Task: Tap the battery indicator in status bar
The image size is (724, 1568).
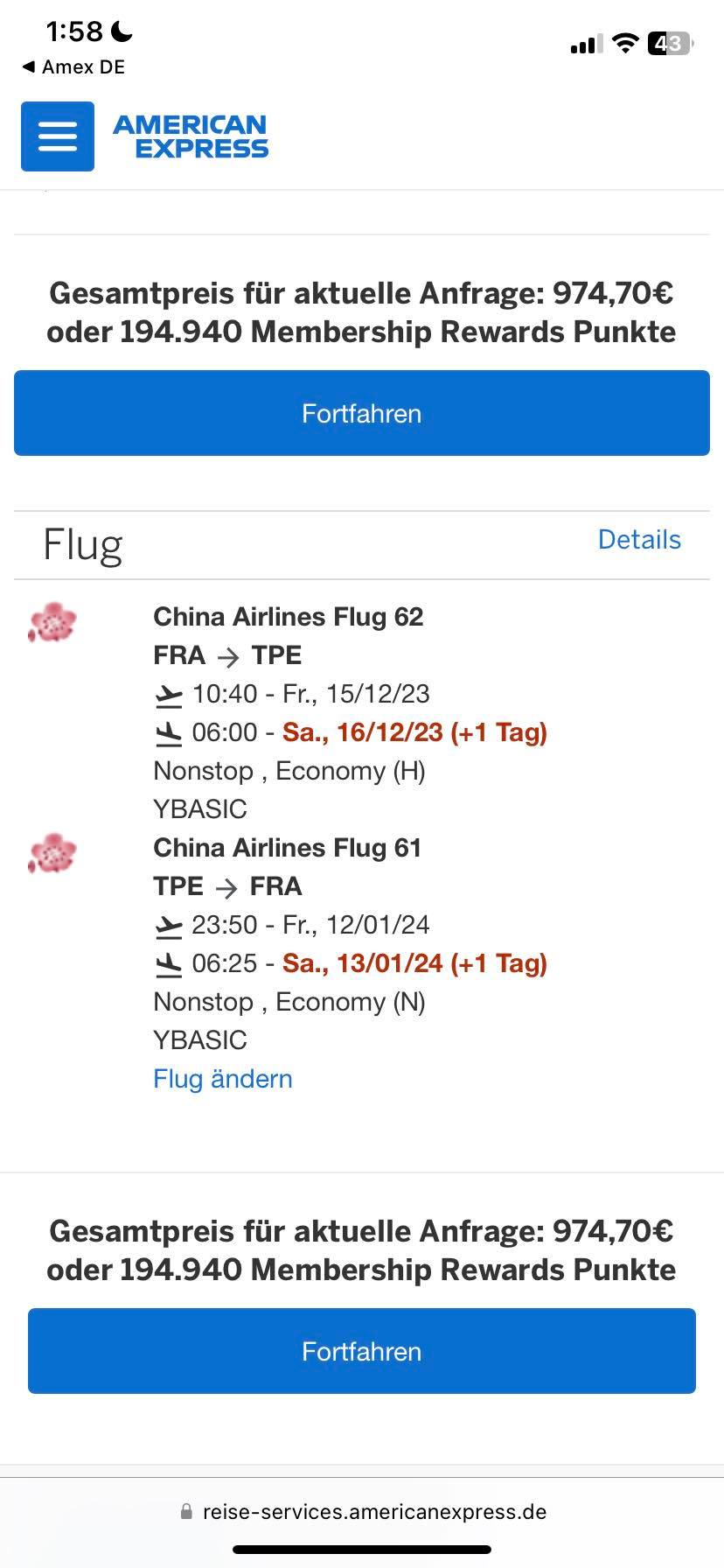Action: (x=670, y=43)
